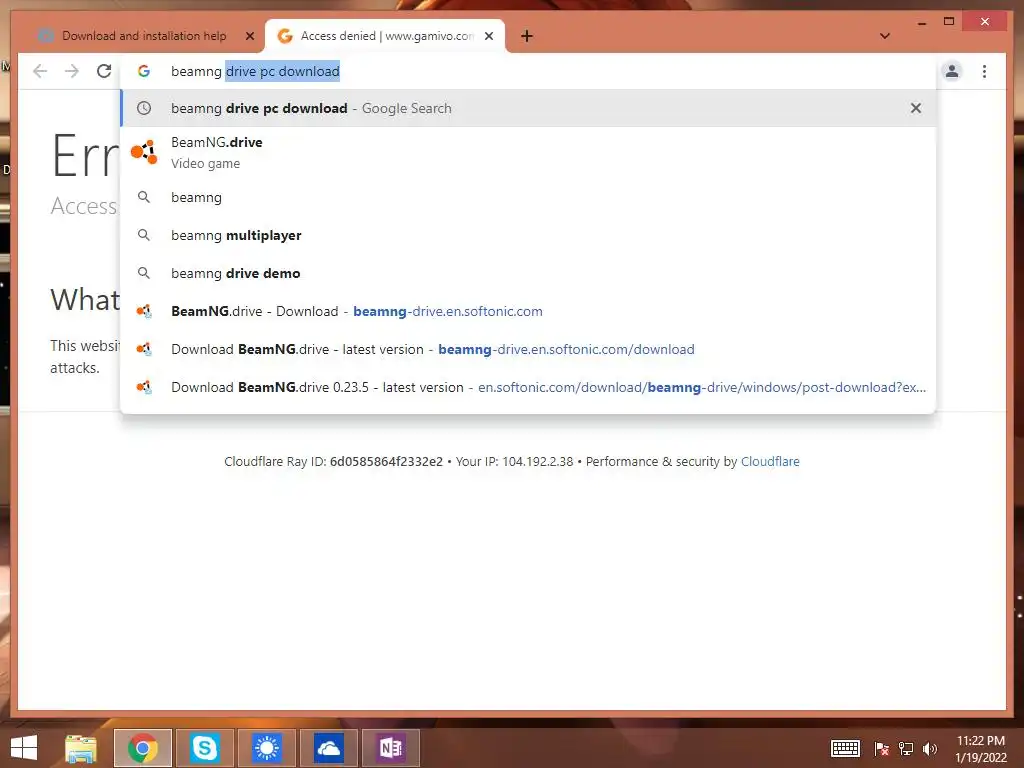1024x768 pixels.
Task: Follow the Cloudflare link in the footer
Action: (x=770, y=462)
